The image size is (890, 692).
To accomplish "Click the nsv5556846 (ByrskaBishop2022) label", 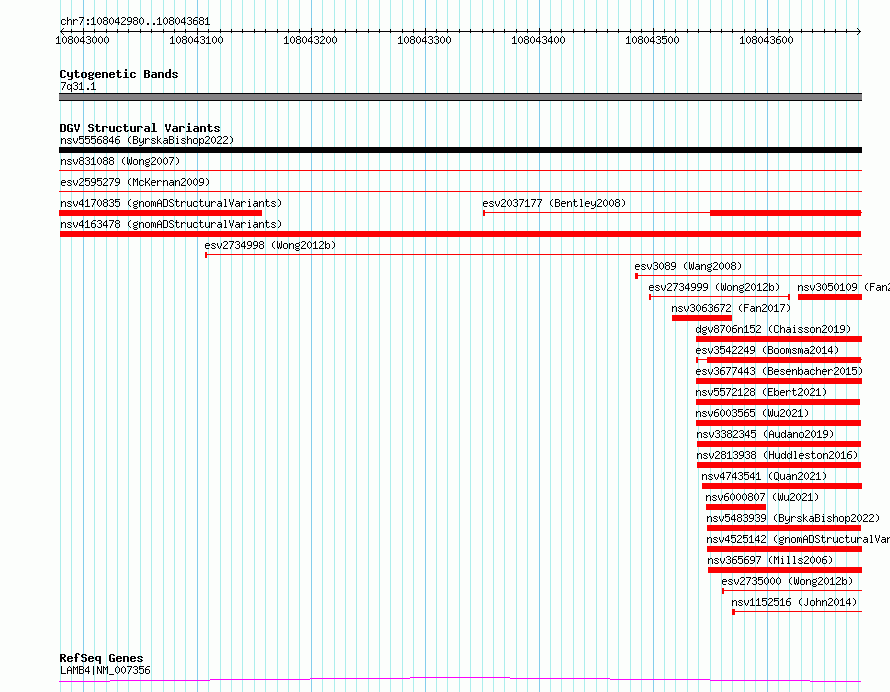I will point(147,140).
